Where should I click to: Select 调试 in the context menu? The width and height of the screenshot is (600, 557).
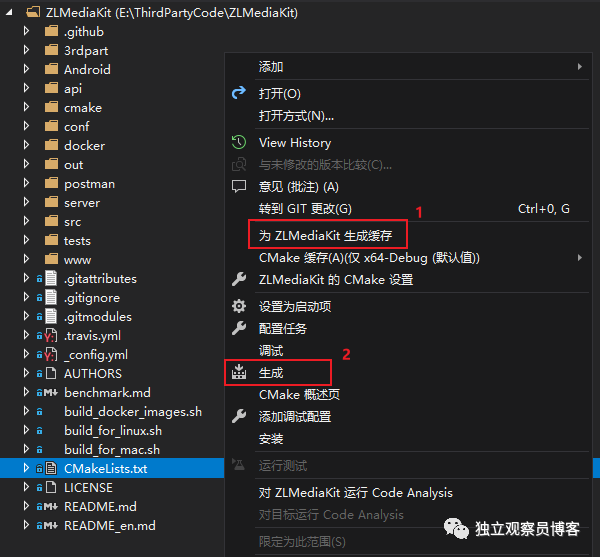(408, 350)
